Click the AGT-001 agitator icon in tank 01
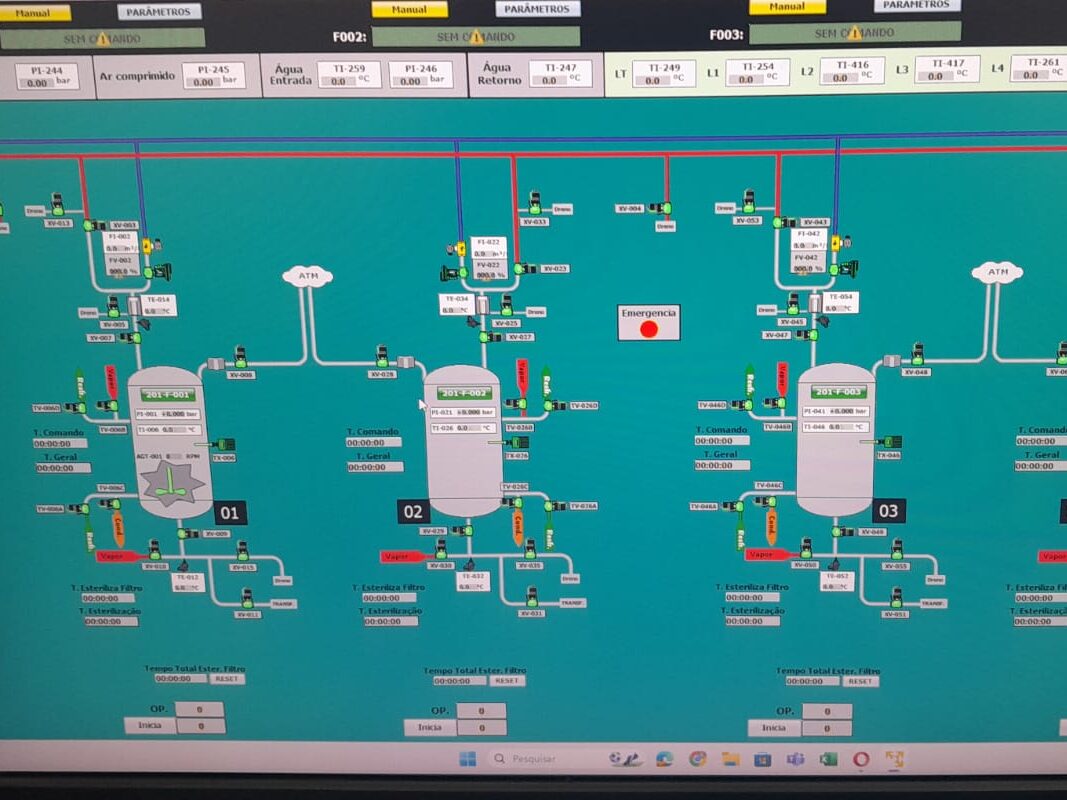This screenshot has height=800, width=1067. click(x=171, y=483)
